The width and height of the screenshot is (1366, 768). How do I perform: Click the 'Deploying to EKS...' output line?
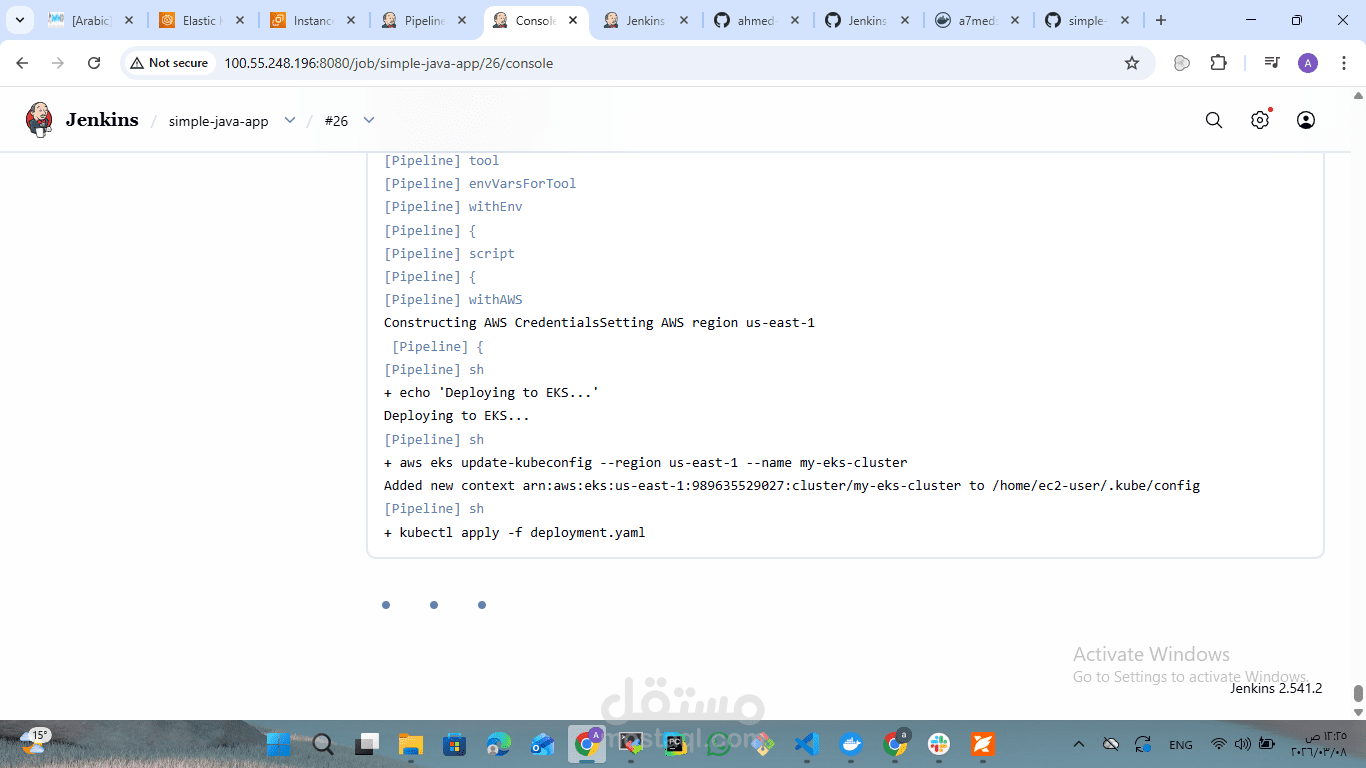(x=457, y=415)
